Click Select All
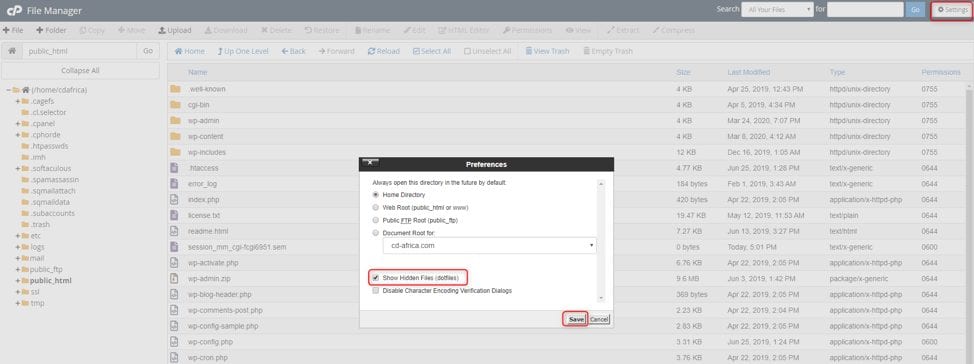Screen dimensions: 974x364 click(x=432, y=51)
